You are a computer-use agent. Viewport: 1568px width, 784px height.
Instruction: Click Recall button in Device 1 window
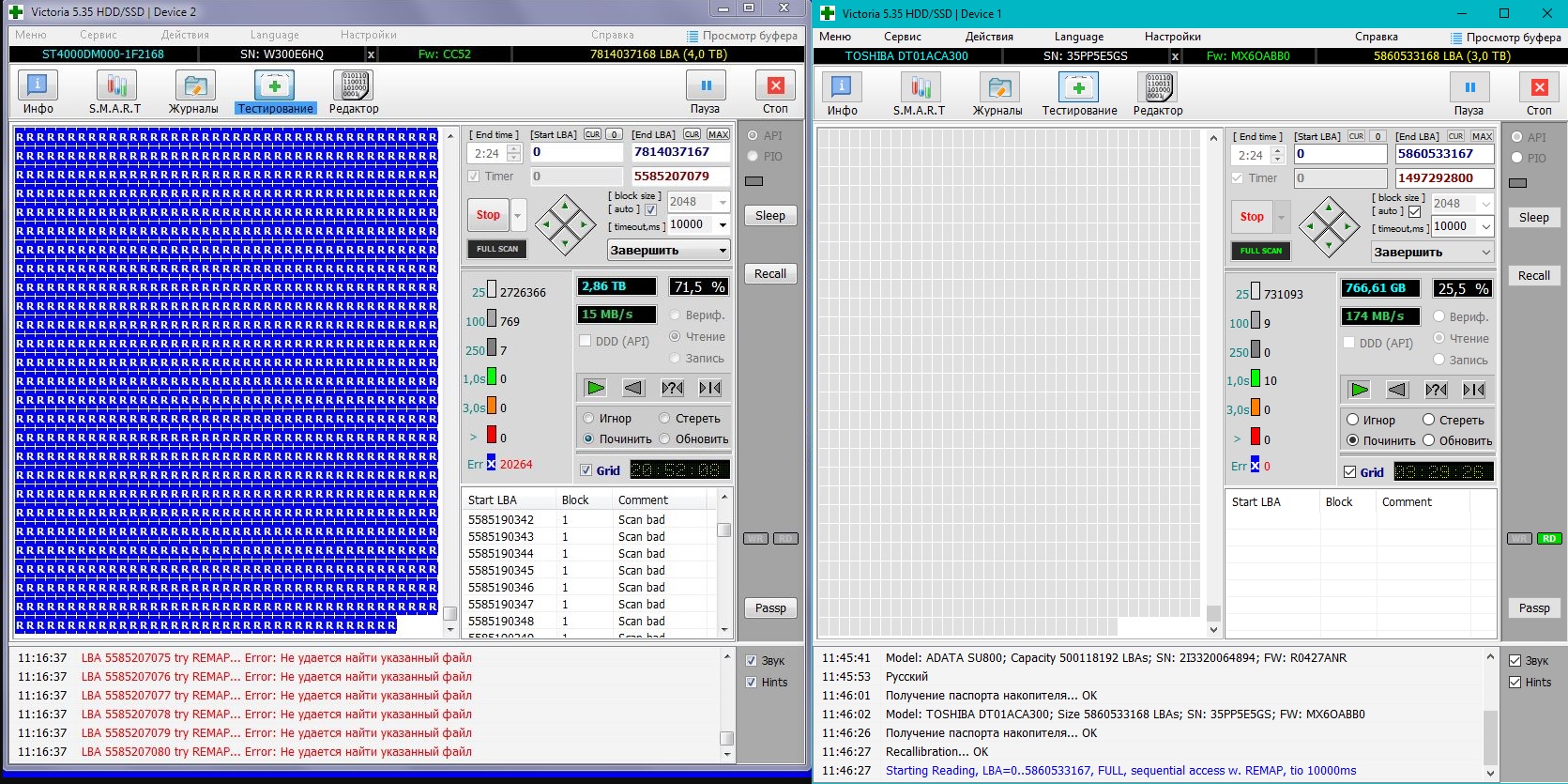[x=1533, y=276]
